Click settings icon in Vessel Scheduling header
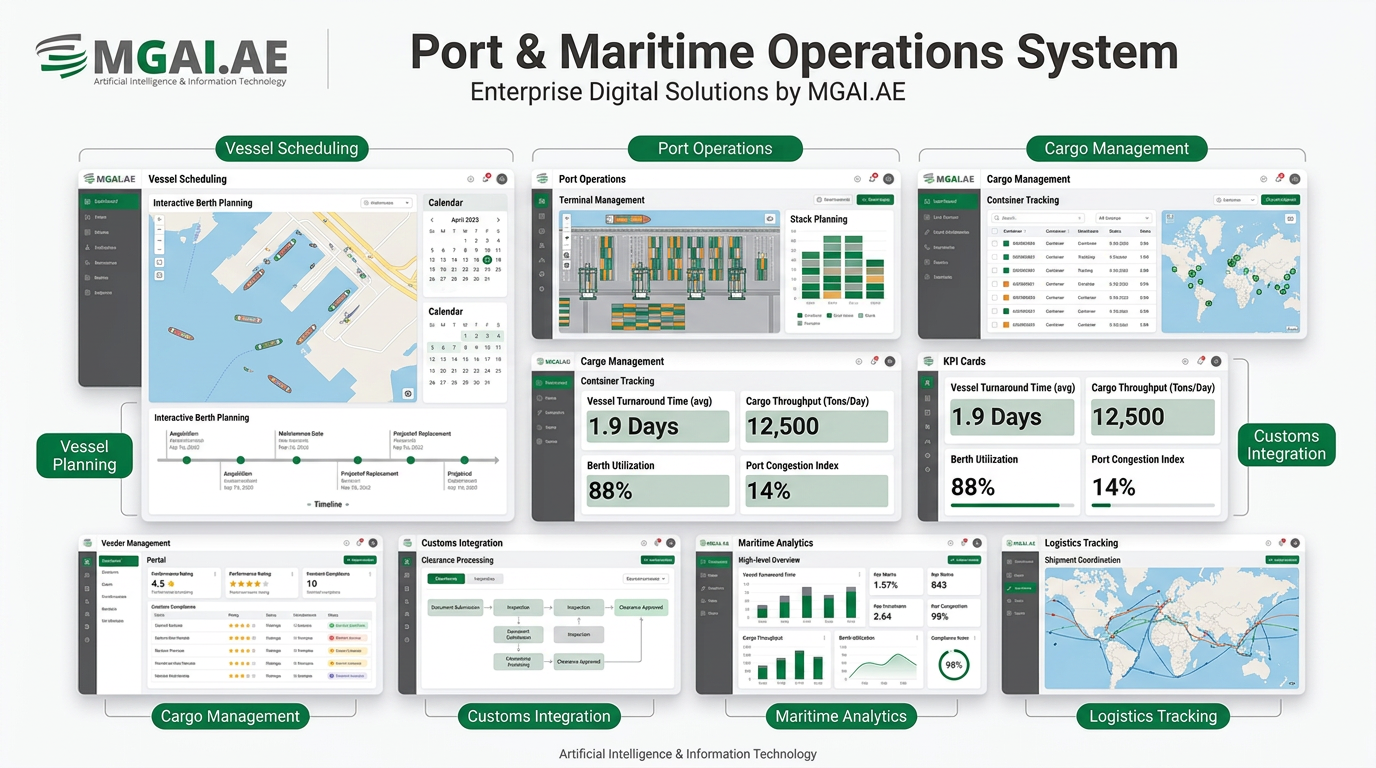 (471, 179)
